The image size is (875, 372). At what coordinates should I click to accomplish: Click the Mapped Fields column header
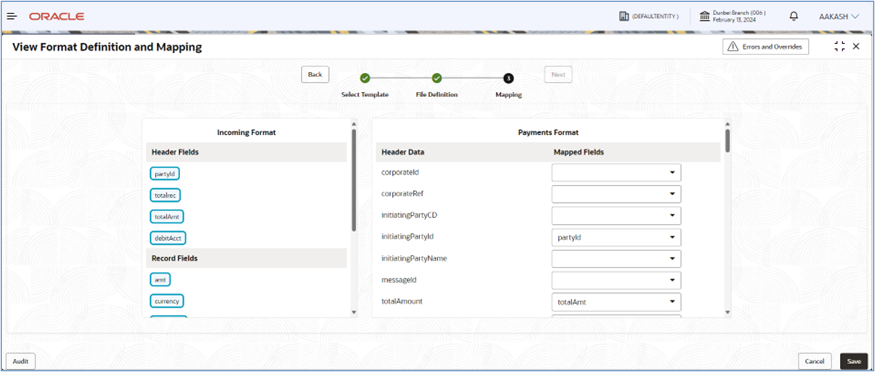pos(579,152)
